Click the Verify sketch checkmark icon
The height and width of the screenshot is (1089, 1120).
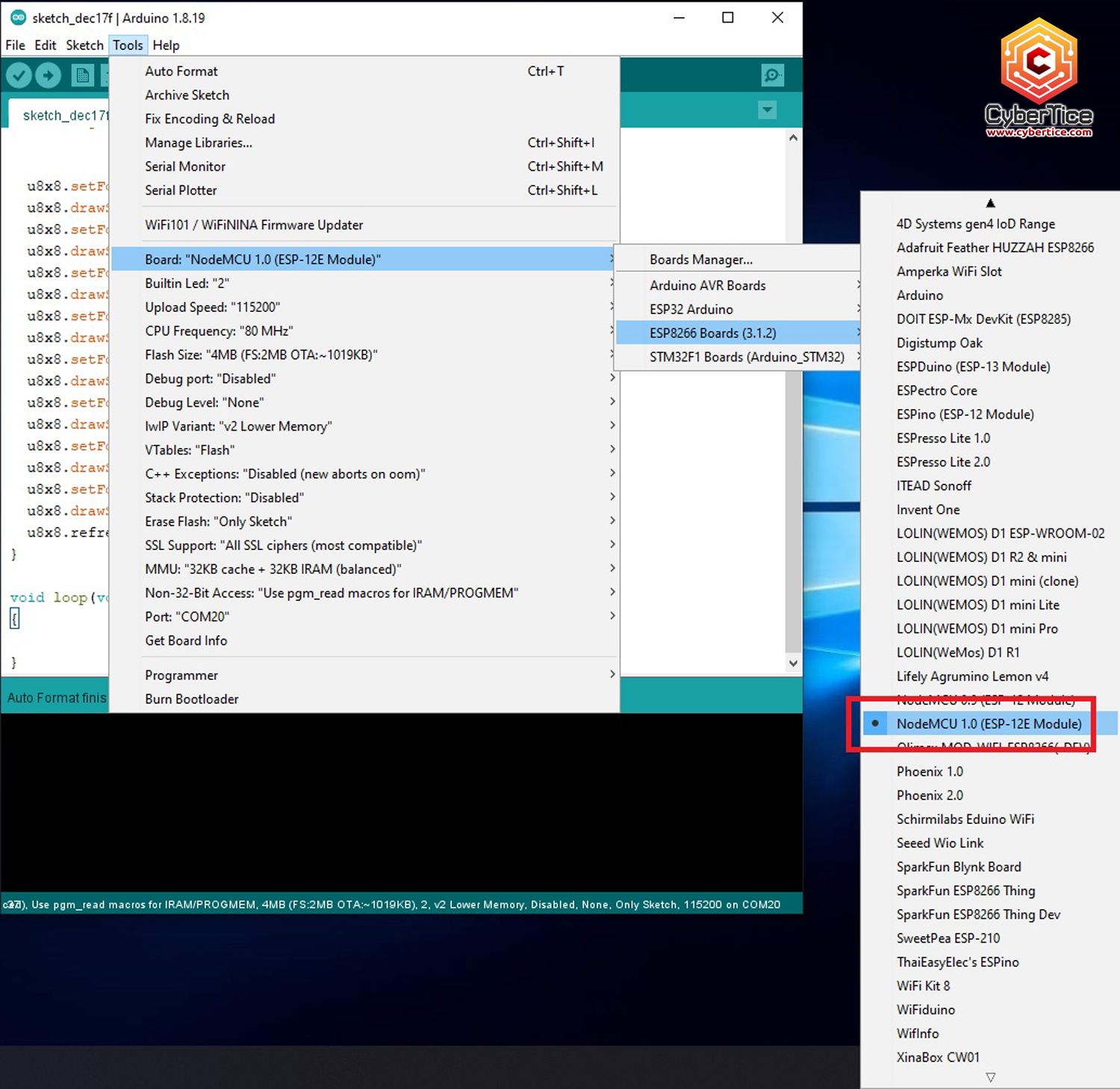[19, 75]
